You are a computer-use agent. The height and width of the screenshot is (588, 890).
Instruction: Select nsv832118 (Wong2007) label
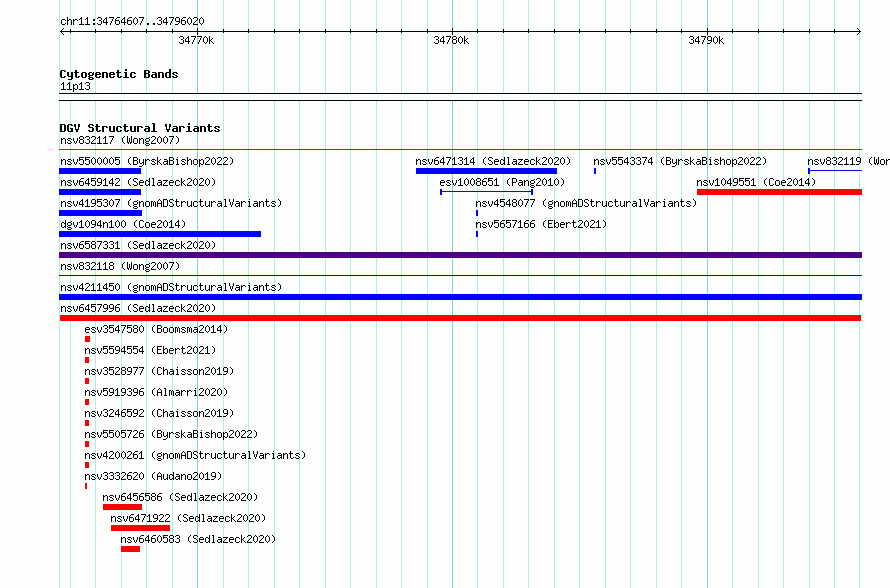pyautogui.click(x=120, y=266)
